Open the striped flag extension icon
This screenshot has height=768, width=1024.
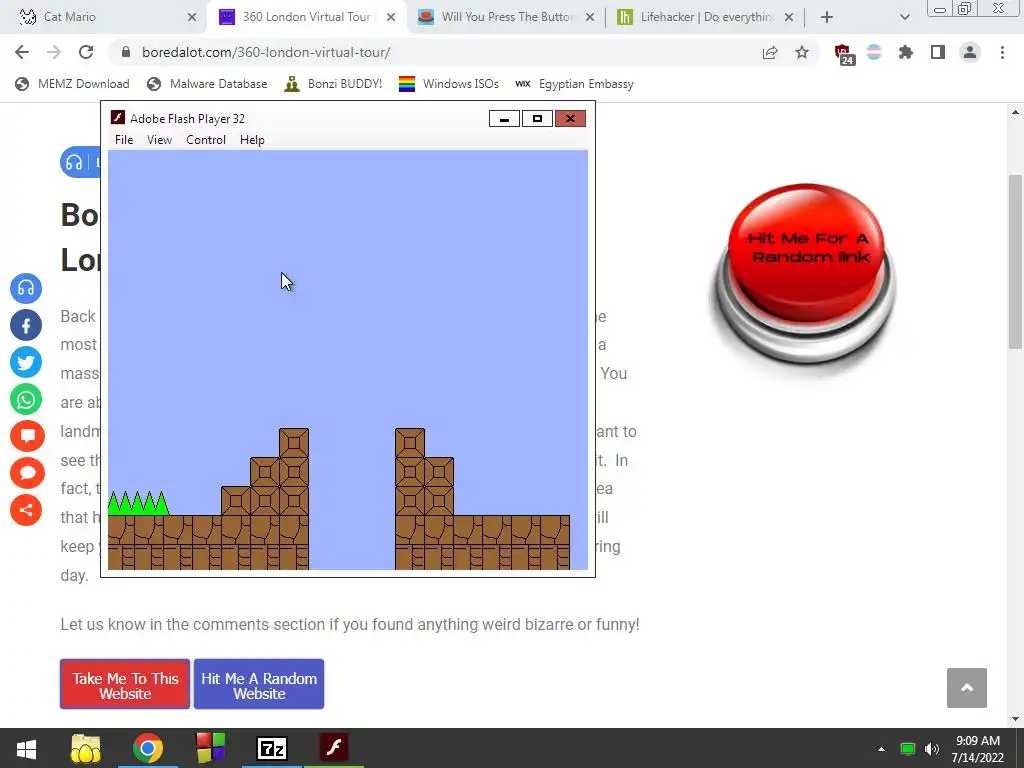point(874,52)
